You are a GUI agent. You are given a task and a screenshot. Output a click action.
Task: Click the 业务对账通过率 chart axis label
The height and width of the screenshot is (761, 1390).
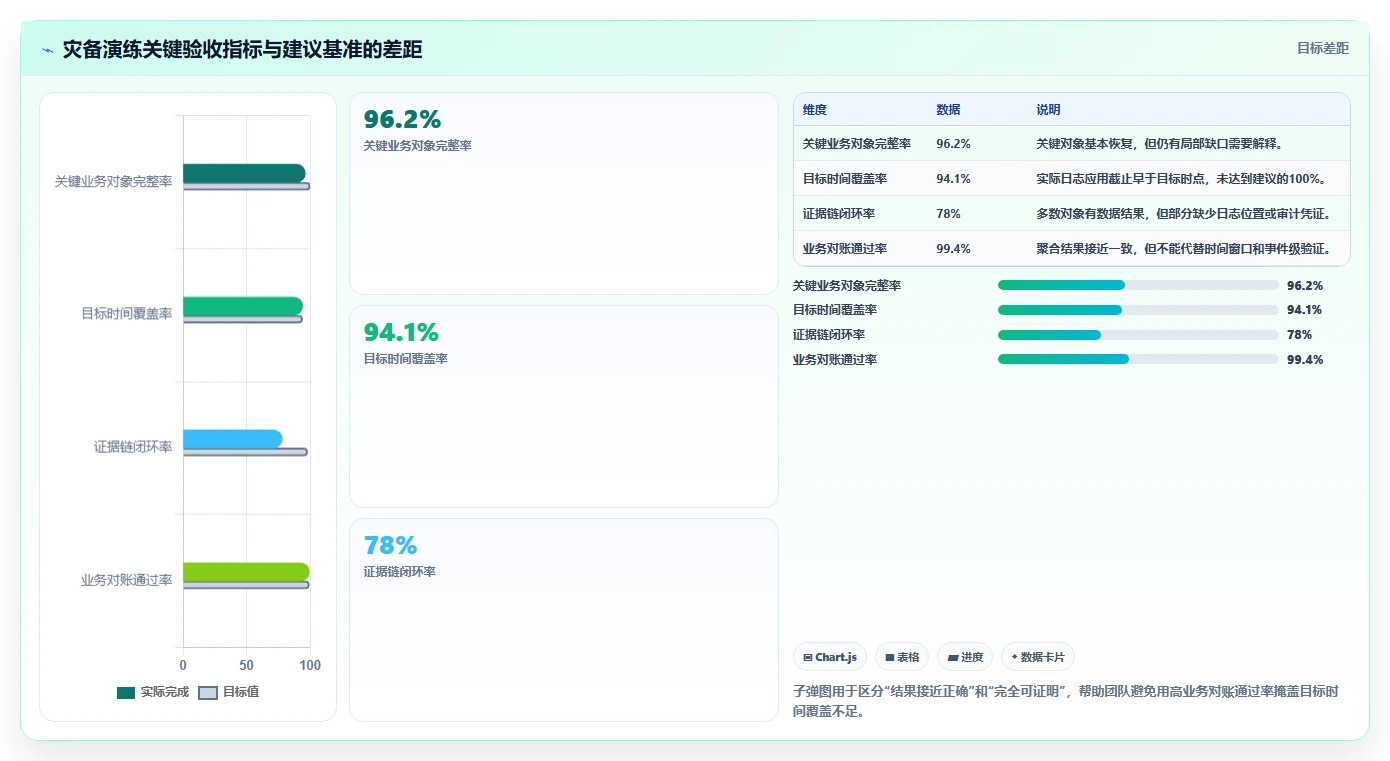[x=126, y=580]
